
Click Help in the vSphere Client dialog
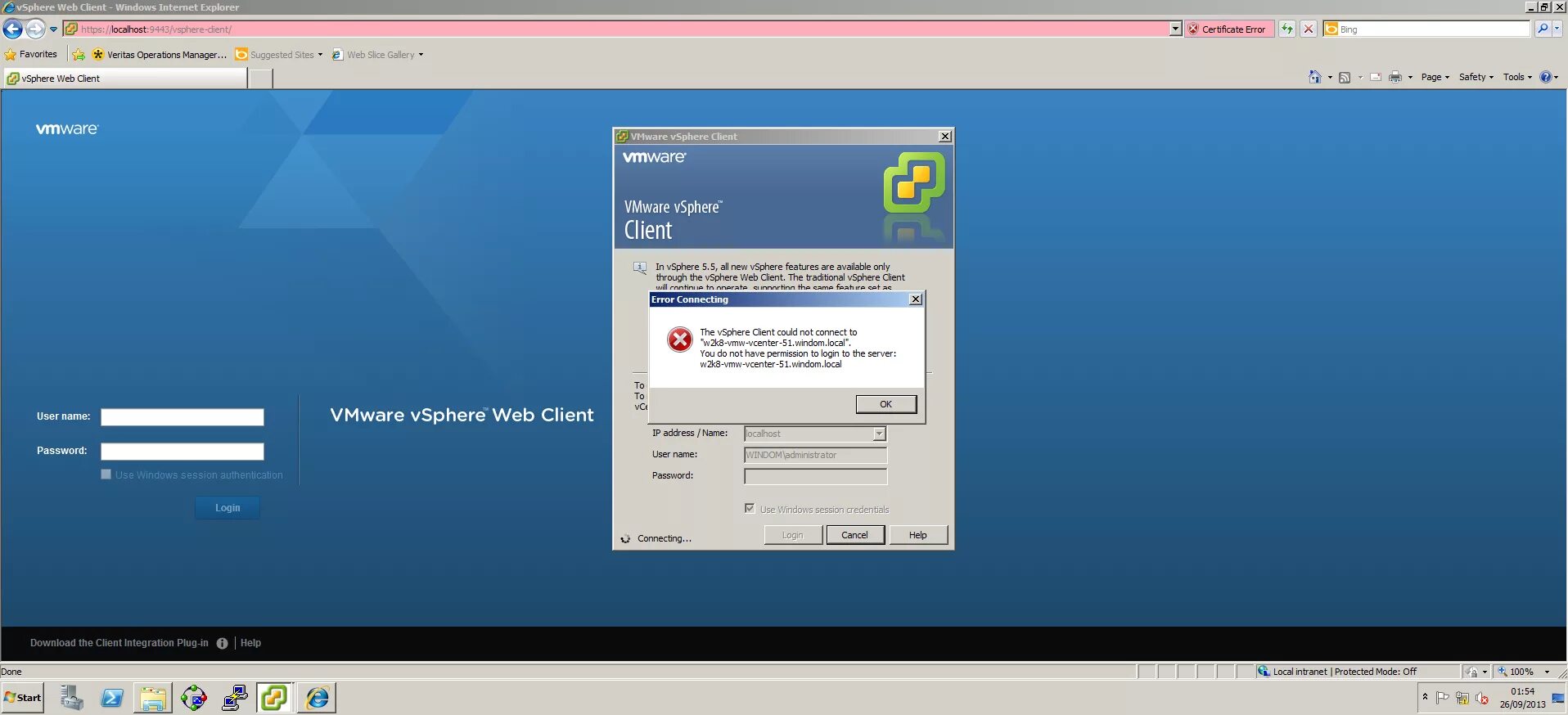point(918,535)
